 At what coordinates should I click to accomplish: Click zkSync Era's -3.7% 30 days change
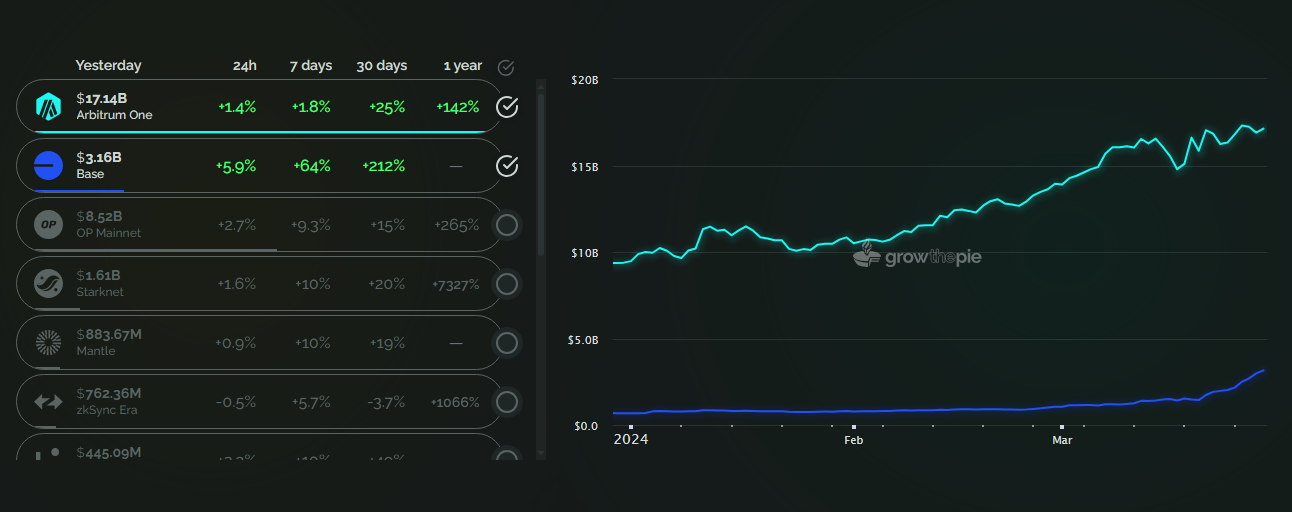(x=386, y=402)
